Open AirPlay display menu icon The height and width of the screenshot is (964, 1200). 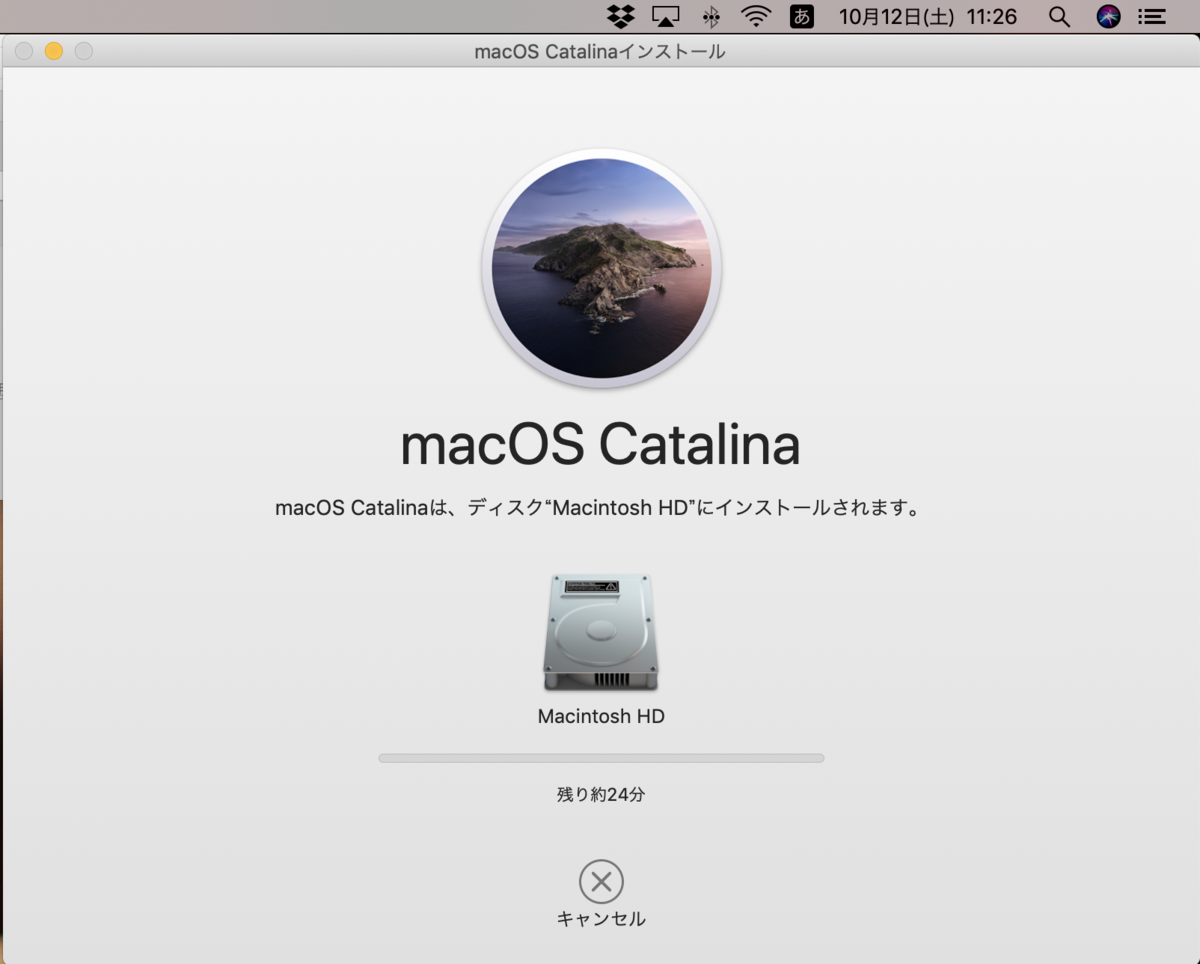pos(666,16)
